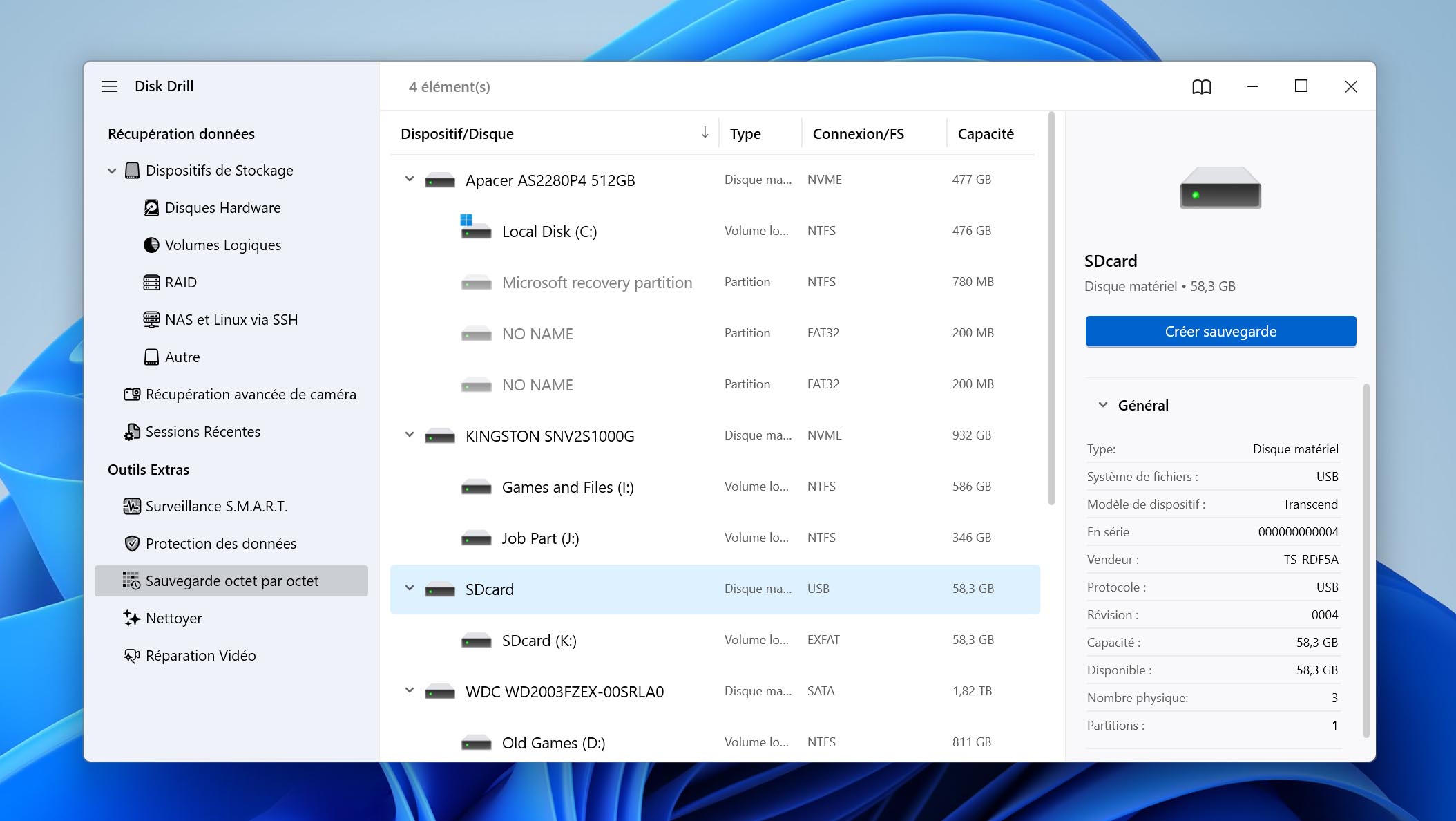The height and width of the screenshot is (821, 1456).
Task: Click the Protection des données shield icon
Action: pos(132,544)
